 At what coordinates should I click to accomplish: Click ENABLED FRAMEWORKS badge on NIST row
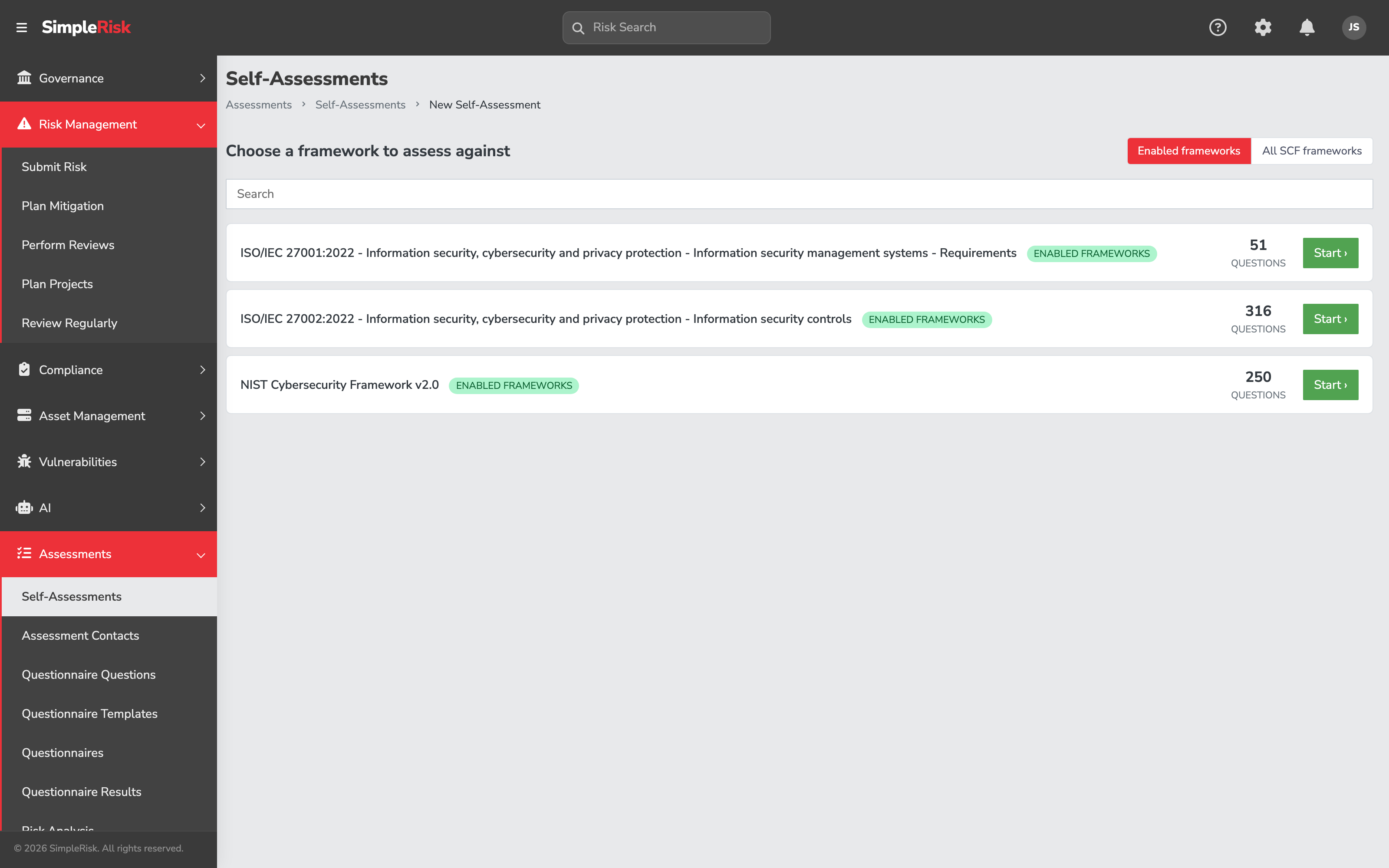[513, 385]
